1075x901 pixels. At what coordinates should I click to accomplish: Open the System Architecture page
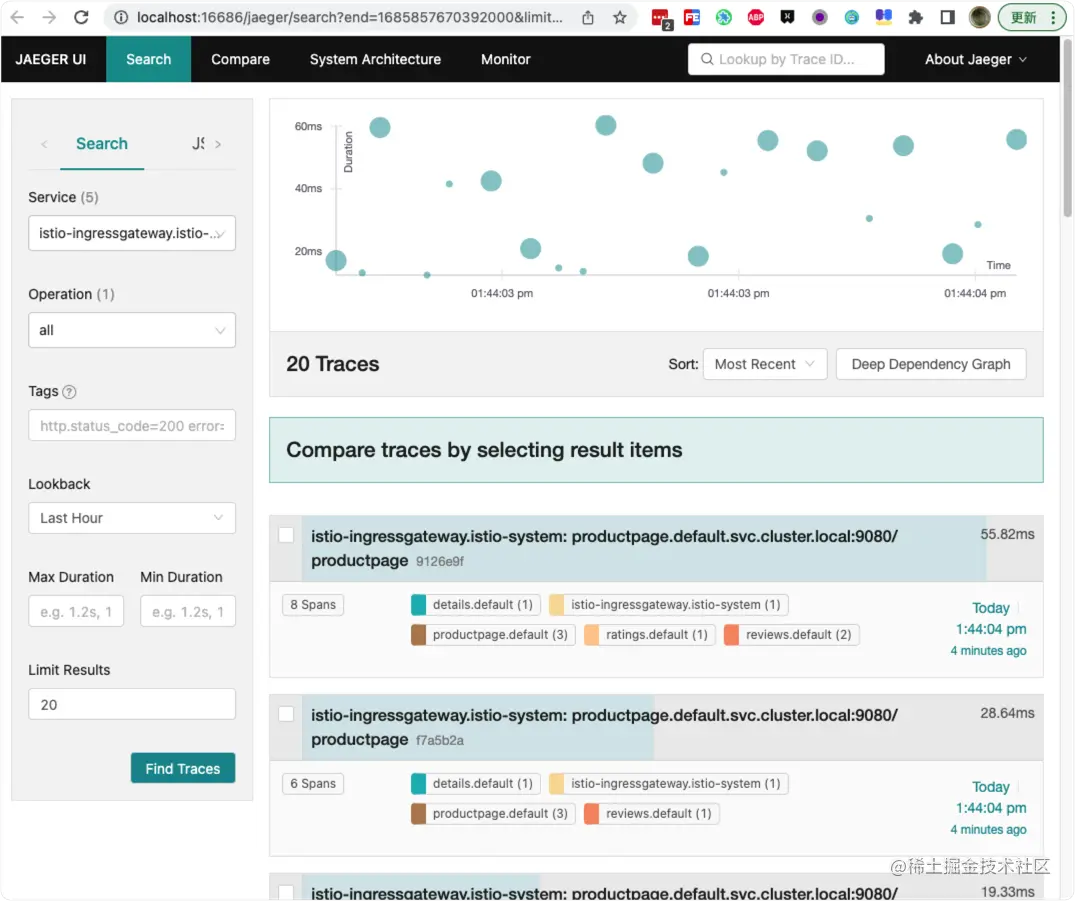tap(375, 59)
